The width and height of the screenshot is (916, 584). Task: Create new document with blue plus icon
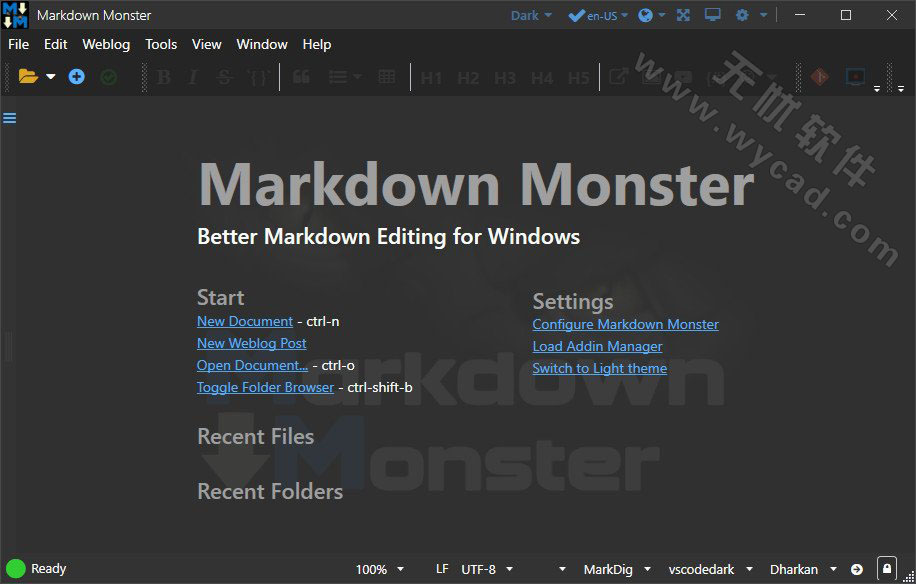77,77
